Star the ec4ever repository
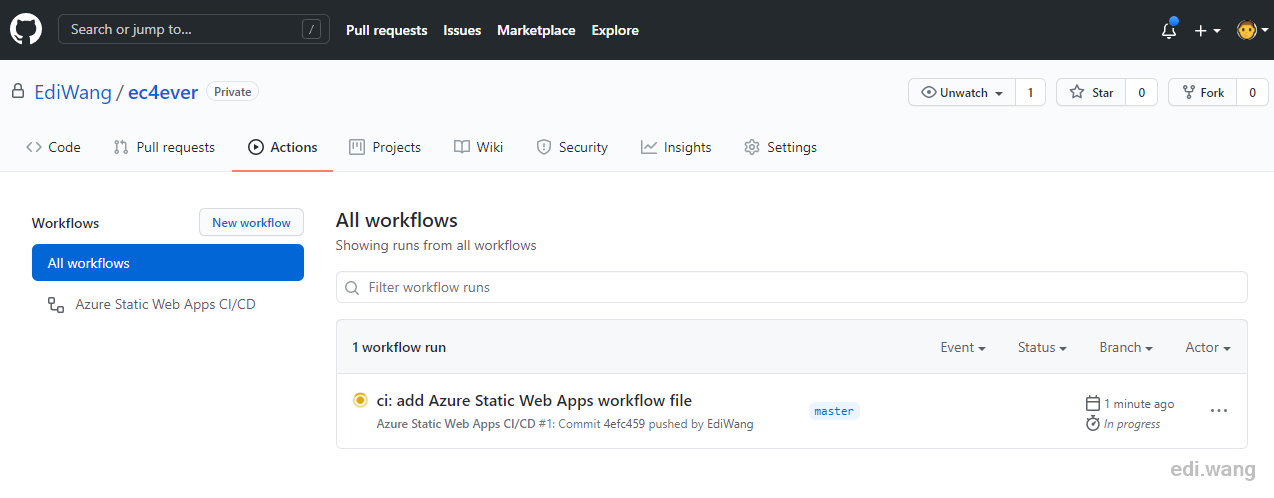This screenshot has width=1274, height=498. [1091, 92]
